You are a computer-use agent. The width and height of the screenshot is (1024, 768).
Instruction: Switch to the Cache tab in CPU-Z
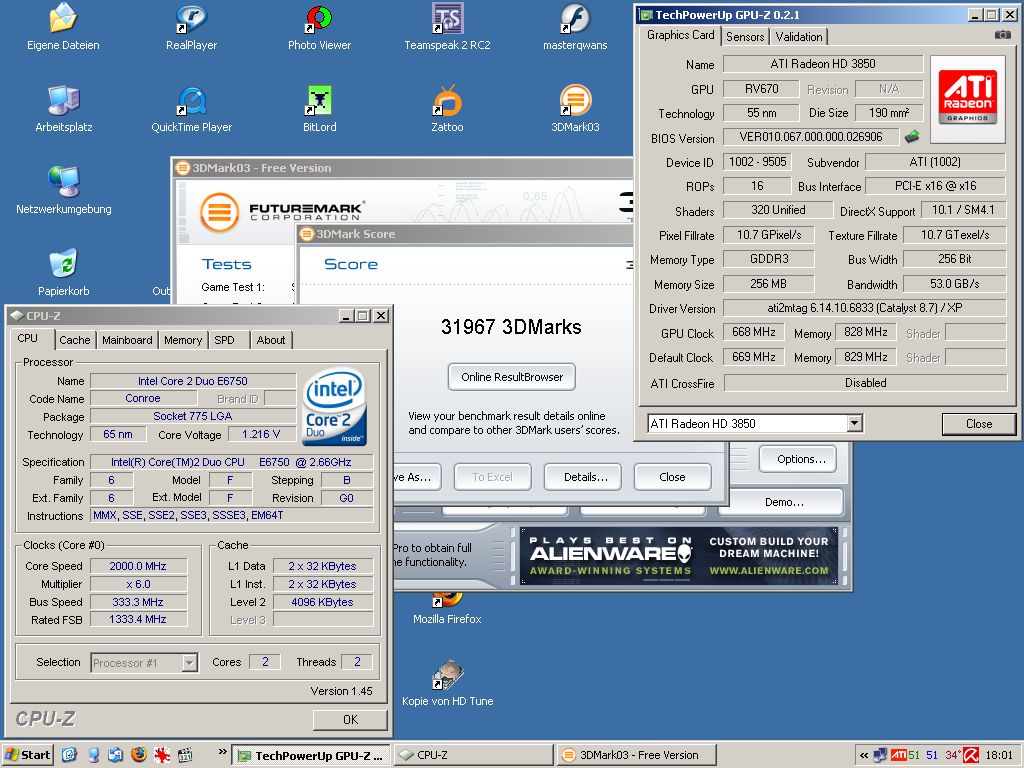click(x=74, y=340)
